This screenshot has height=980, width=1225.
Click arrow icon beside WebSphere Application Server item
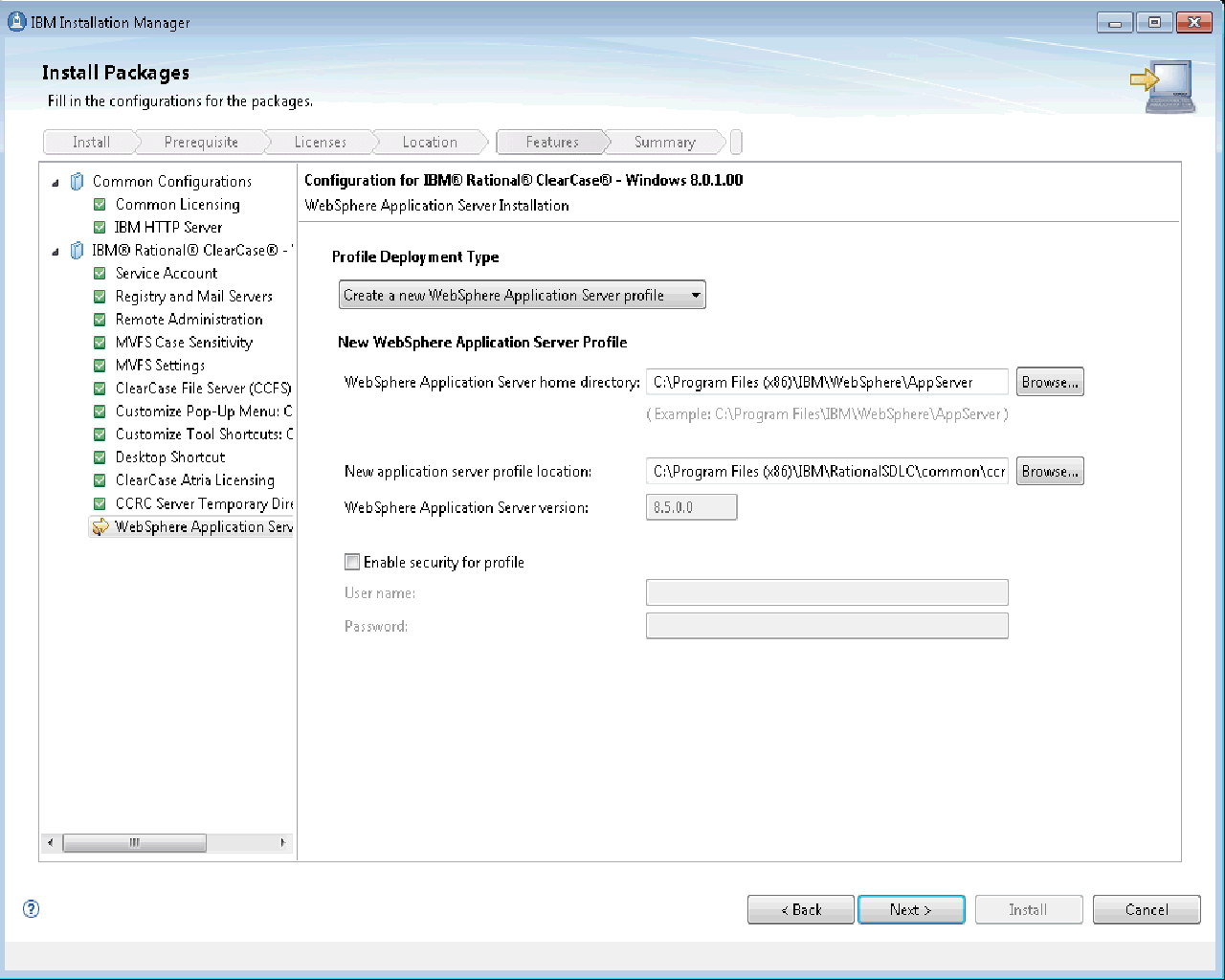coord(100,526)
